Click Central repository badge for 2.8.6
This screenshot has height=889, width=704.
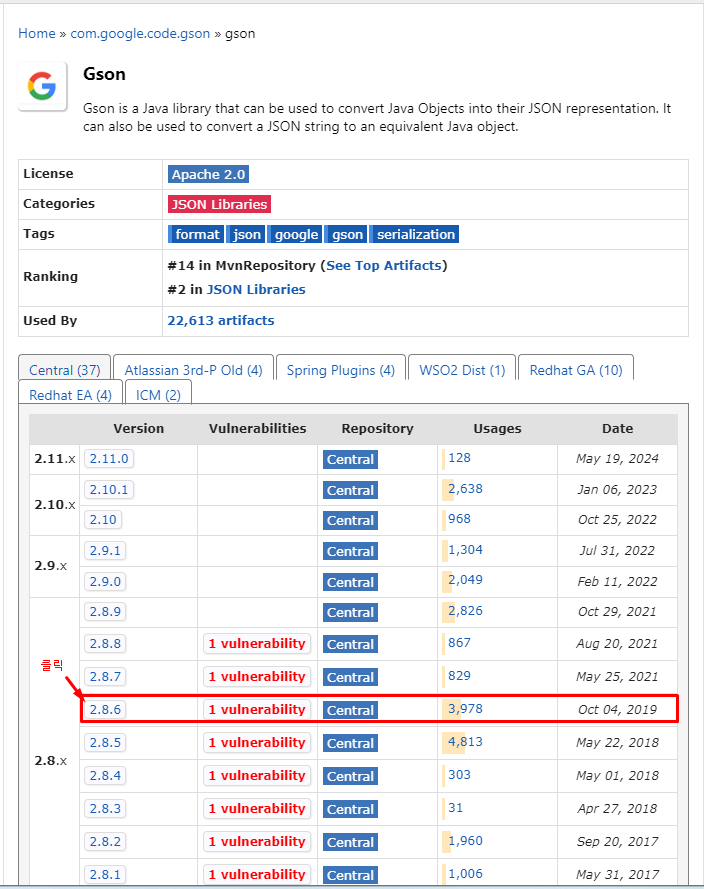pyautogui.click(x=350, y=710)
